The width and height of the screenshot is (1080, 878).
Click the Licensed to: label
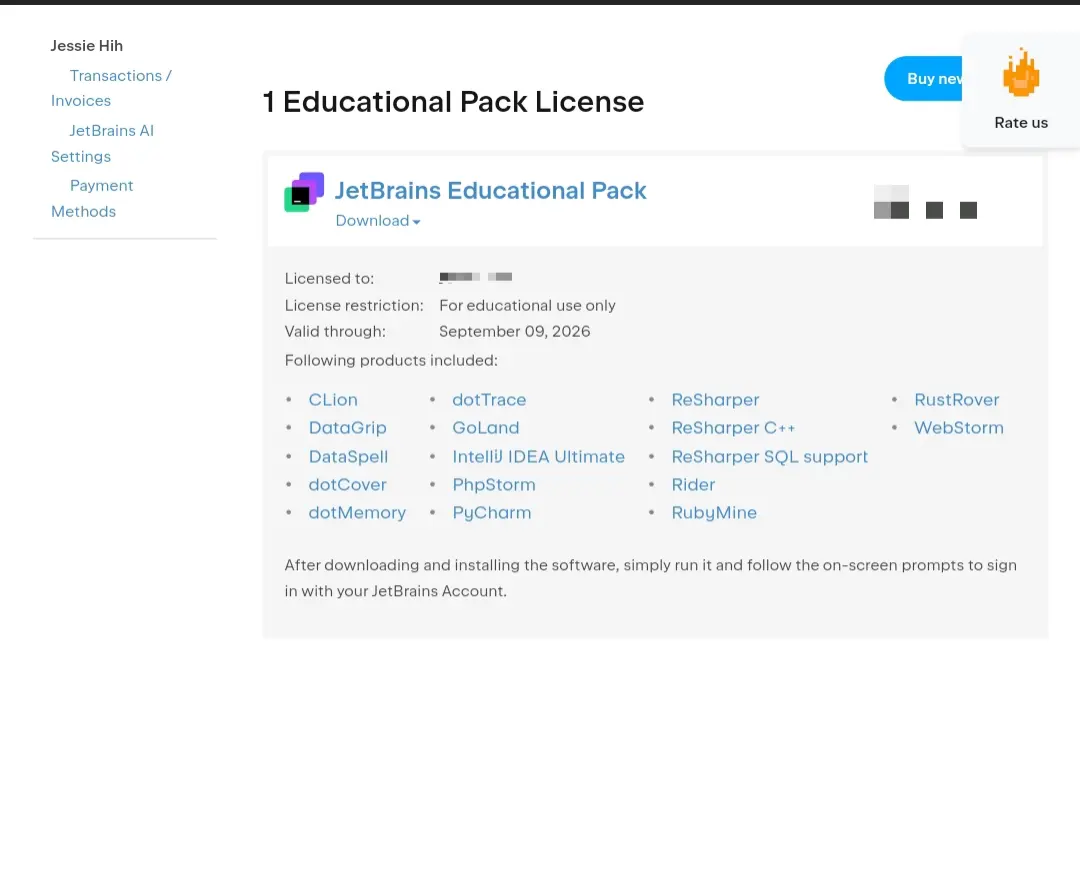click(x=329, y=278)
